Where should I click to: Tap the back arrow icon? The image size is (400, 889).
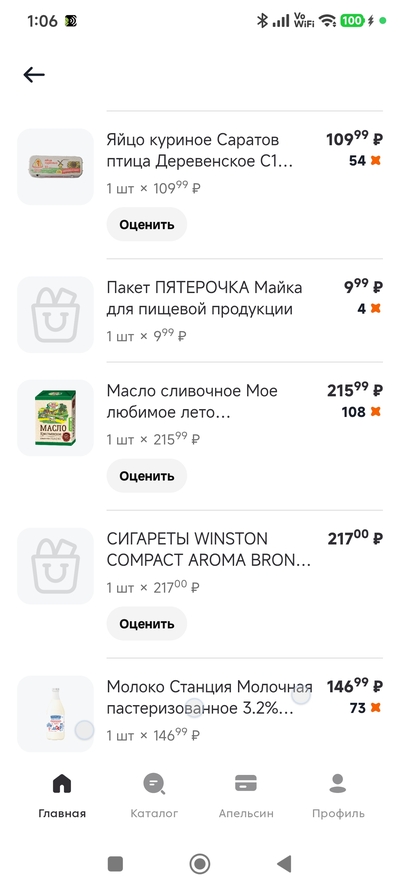(x=33, y=74)
